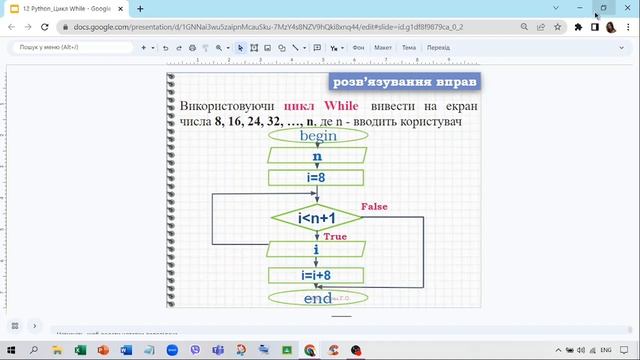
Task: Expand the input tools dropdown arrow
Action: (342, 48)
